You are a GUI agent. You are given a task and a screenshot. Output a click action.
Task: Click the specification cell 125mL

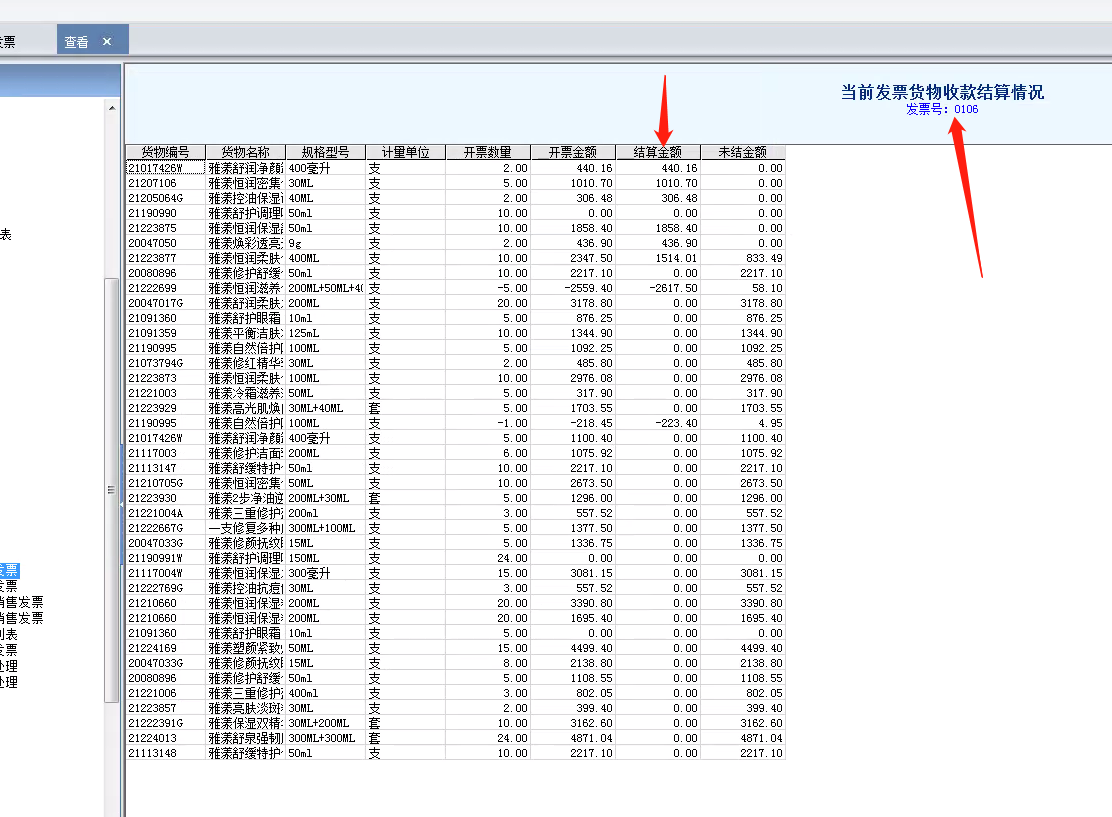(x=326, y=333)
